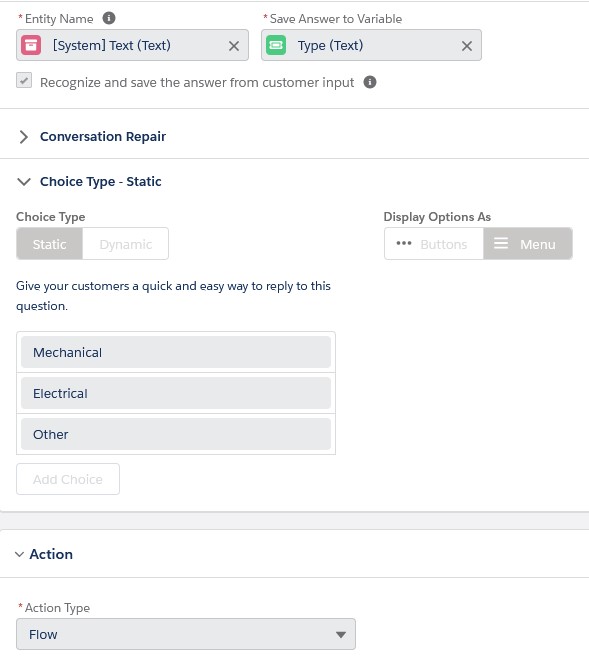This screenshot has height=670, width=589.
Task: Click the pink System Text entity icon
Action: point(31,45)
